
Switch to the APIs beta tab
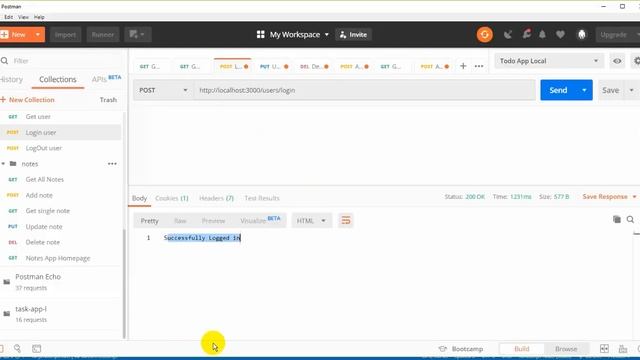[x=106, y=79]
